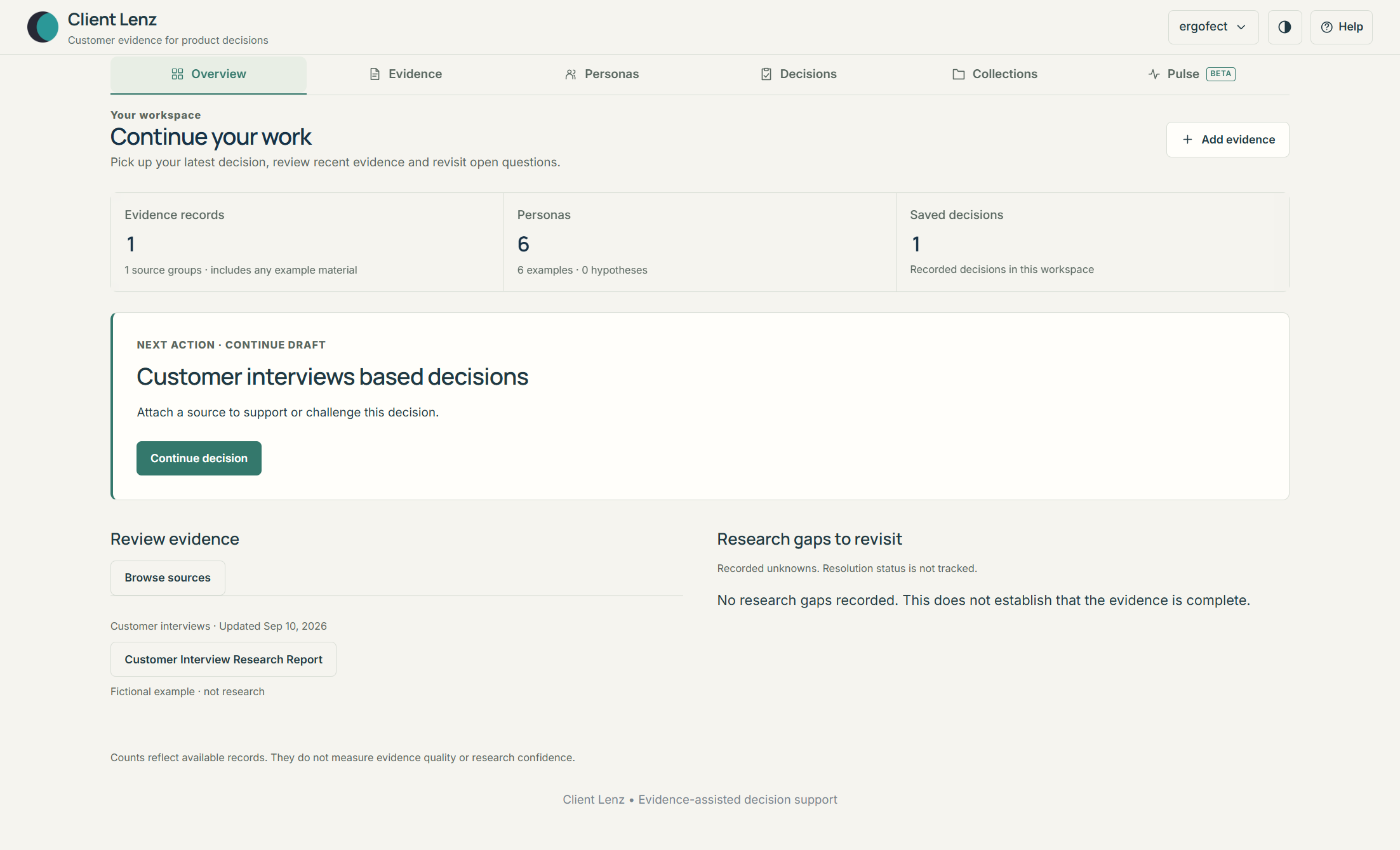Click the Collections folder icon
The height and width of the screenshot is (850, 1400).
959,74
